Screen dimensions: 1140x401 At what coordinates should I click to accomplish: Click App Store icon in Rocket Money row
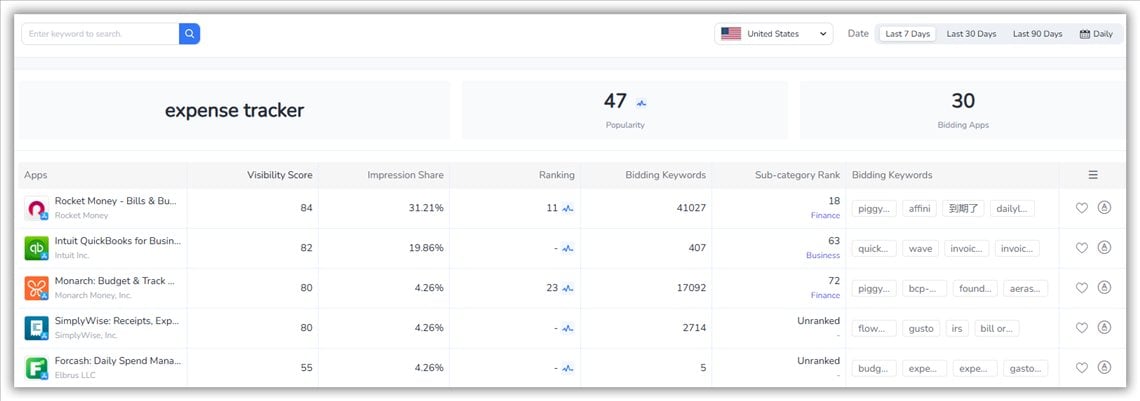[1104, 207]
